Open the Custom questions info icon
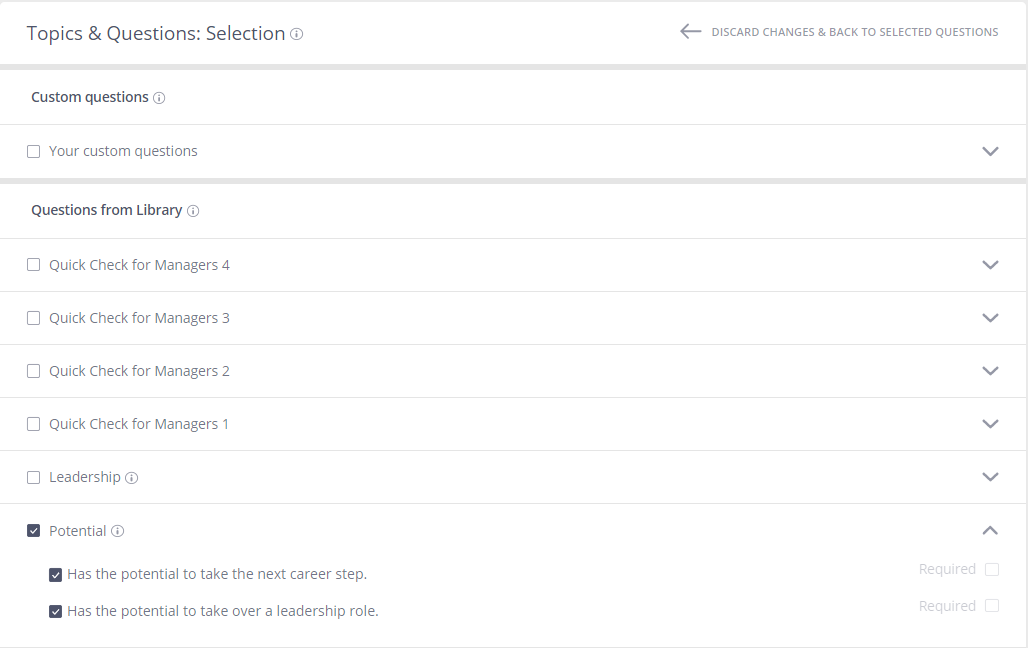Viewport: 1028px width, 648px height. 159,98
